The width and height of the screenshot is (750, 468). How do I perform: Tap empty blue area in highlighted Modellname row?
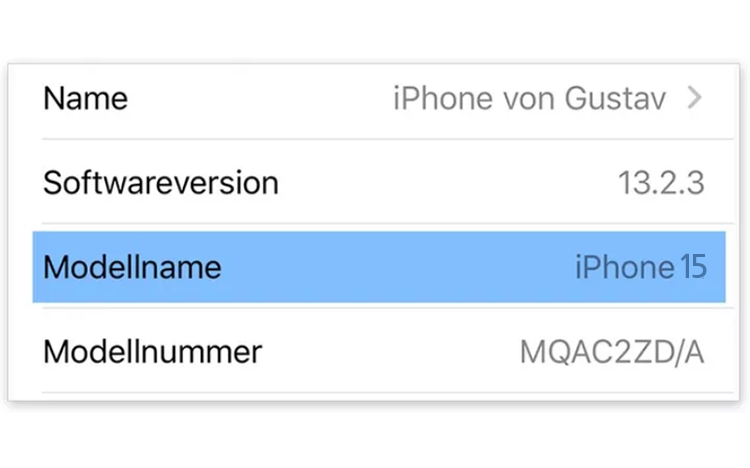pos(400,267)
